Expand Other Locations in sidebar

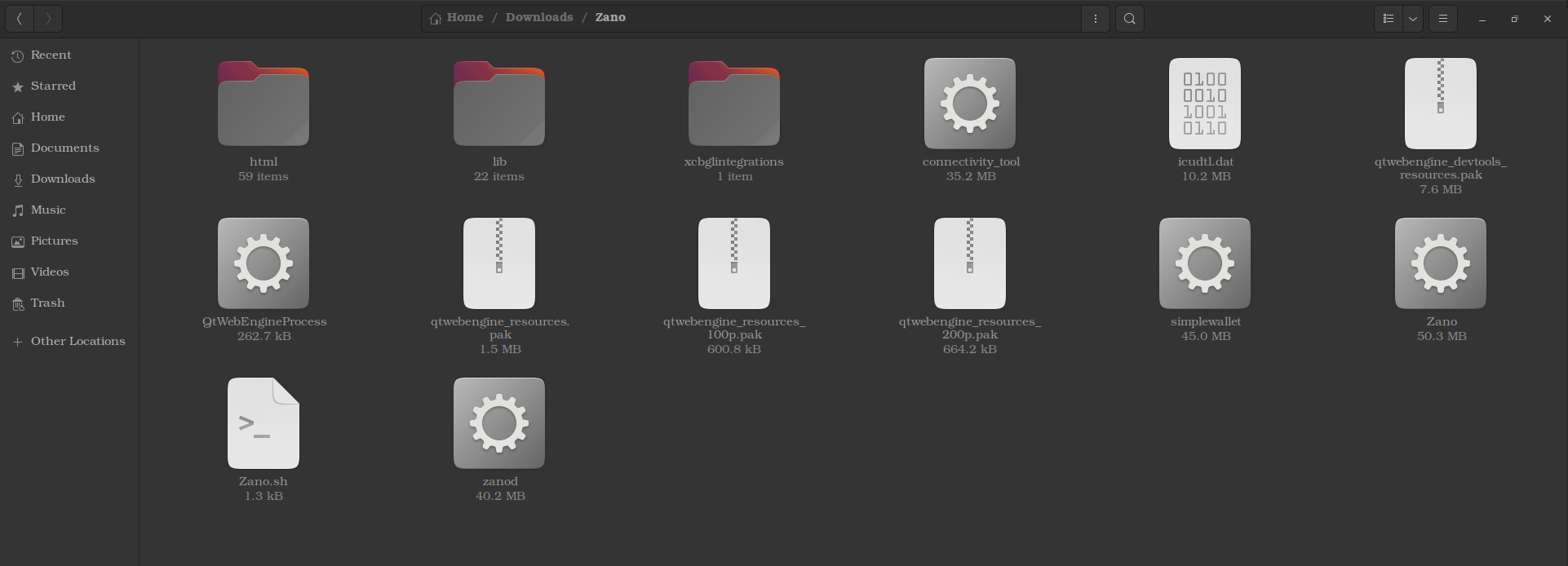click(78, 341)
